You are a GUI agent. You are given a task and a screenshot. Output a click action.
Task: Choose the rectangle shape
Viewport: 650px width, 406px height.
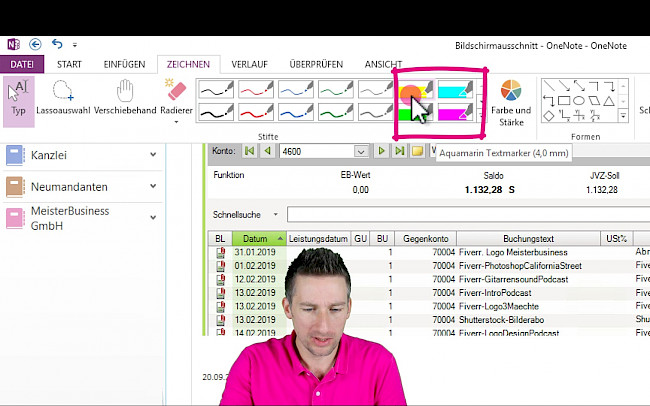point(564,100)
